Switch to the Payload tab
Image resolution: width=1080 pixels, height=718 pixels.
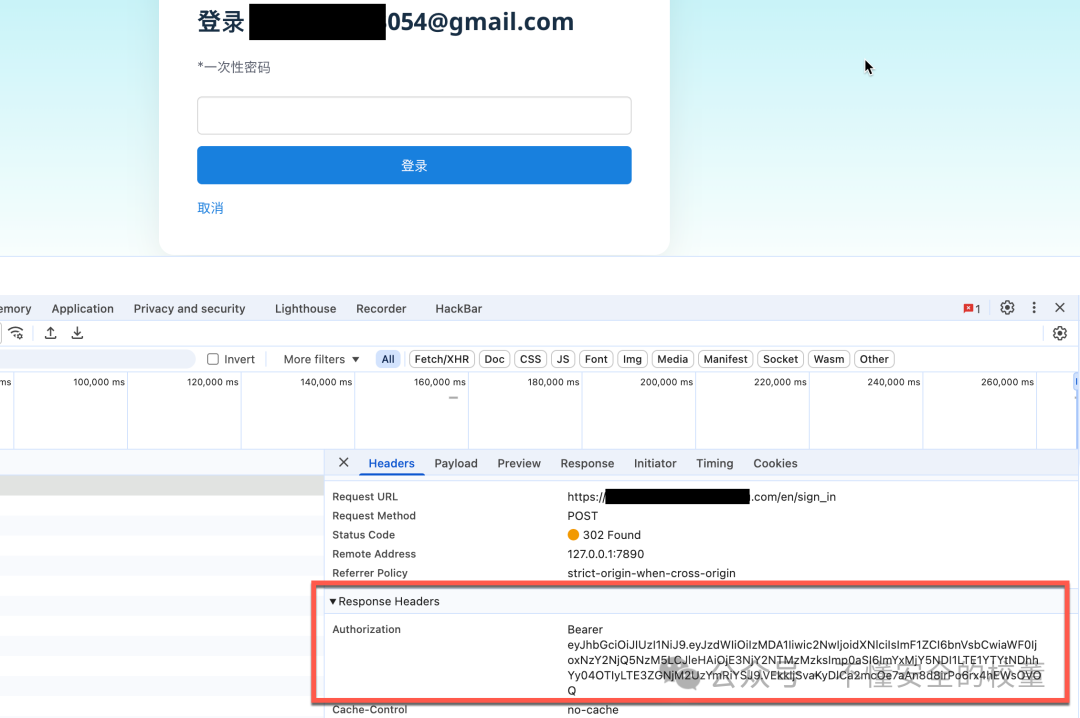tap(456, 463)
